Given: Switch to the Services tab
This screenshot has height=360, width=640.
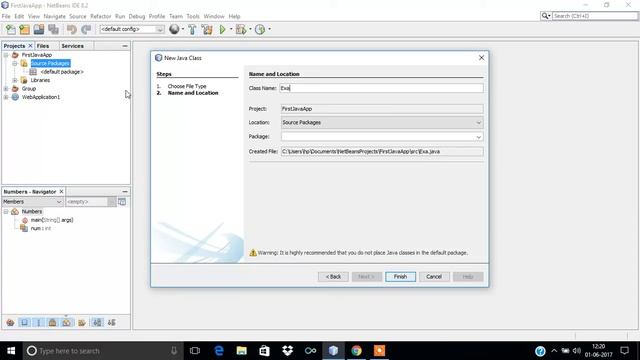Looking at the screenshot, I should coord(73,46).
